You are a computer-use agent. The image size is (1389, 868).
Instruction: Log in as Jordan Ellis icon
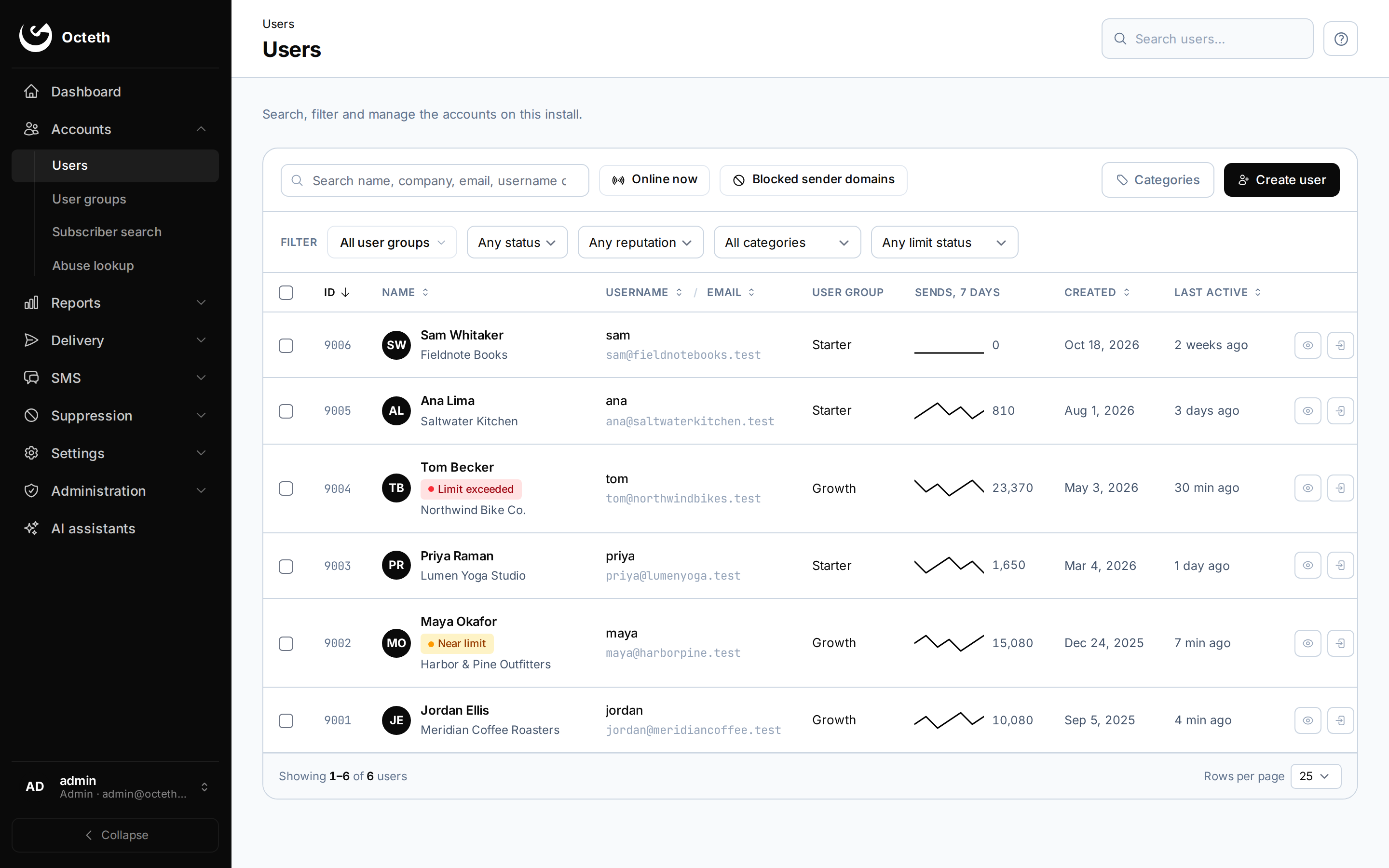click(x=1340, y=720)
